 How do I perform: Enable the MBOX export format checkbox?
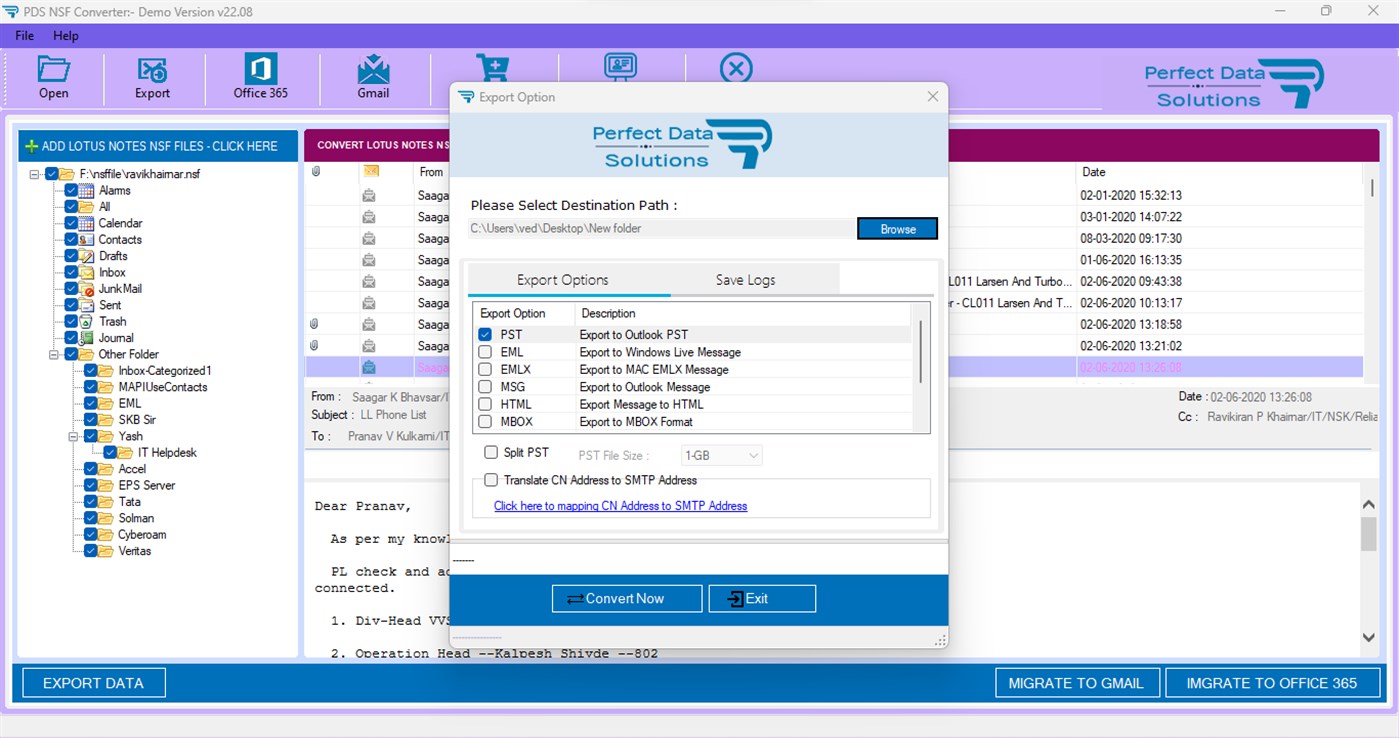pos(484,421)
